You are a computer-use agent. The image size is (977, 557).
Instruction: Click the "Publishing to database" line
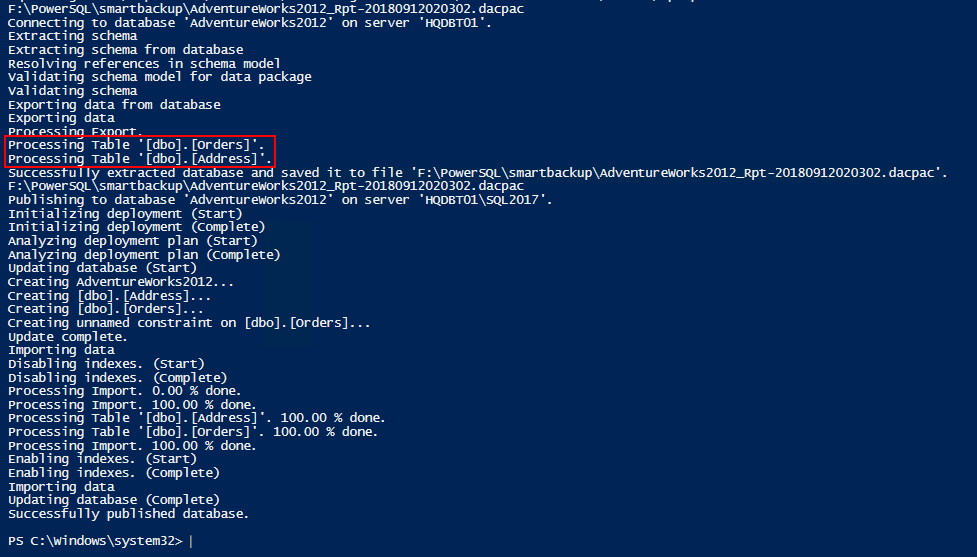click(280, 200)
